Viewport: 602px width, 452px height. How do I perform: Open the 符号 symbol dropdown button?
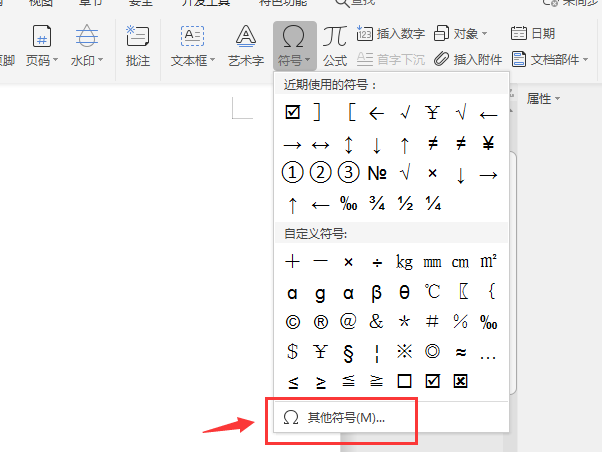point(294,46)
